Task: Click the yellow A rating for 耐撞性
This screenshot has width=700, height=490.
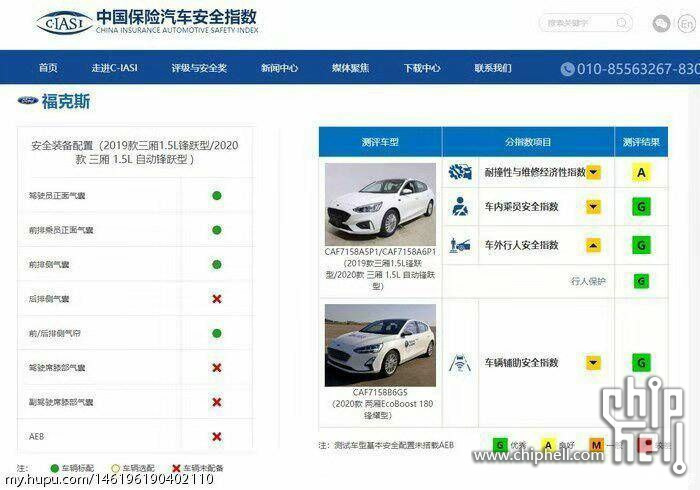Action: pyautogui.click(x=641, y=172)
